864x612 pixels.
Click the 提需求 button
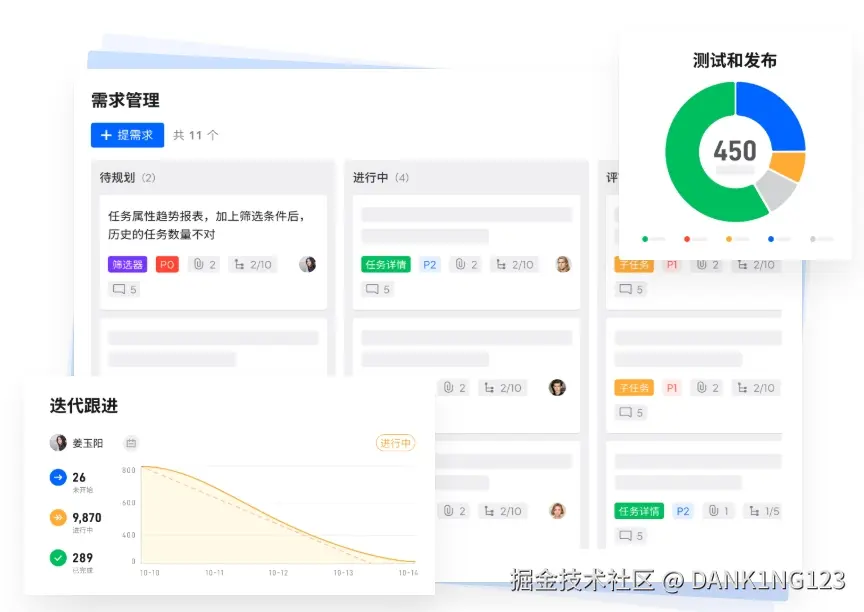pos(127,135)
